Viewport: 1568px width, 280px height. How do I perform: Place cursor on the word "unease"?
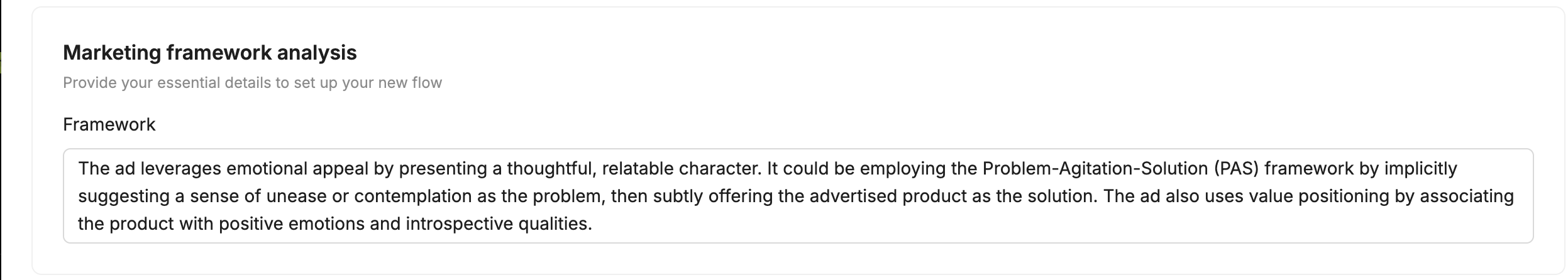[x=298, y=197]
